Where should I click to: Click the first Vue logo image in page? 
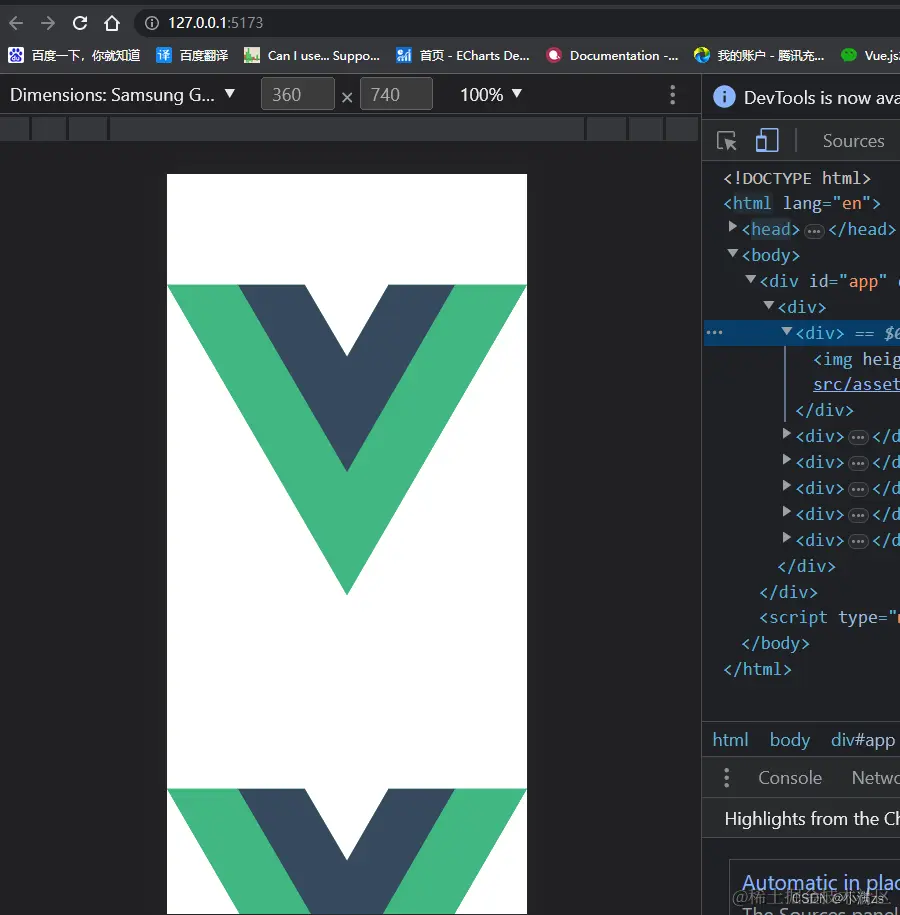pos(347,439)
